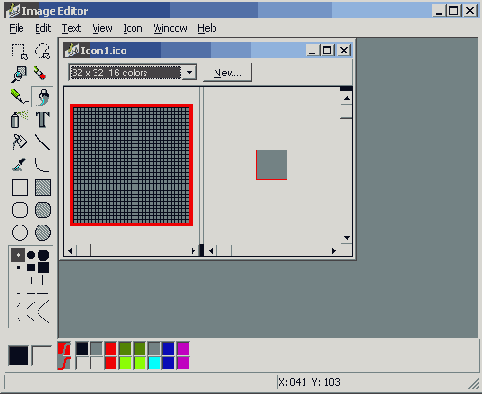This screenshot has width=482, height=394.
Task: Minimize the Icon1.ico child window
Action: point(312,50)
